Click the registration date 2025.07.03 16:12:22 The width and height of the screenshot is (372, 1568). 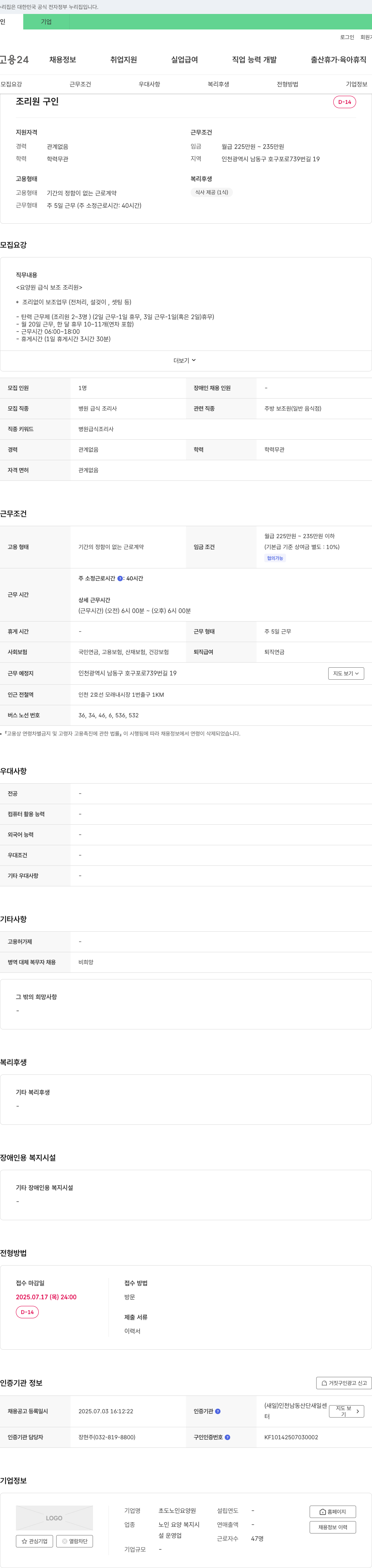point(106,1411)
